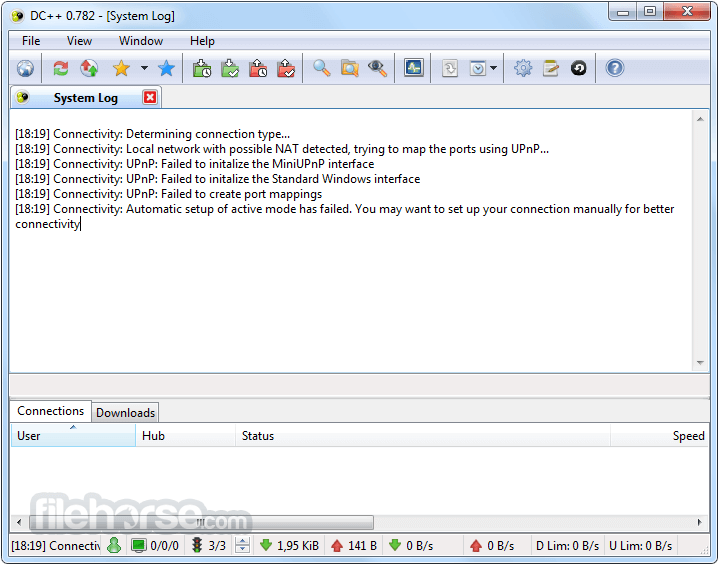Click the Open file list icon

(x=450, y=69)
